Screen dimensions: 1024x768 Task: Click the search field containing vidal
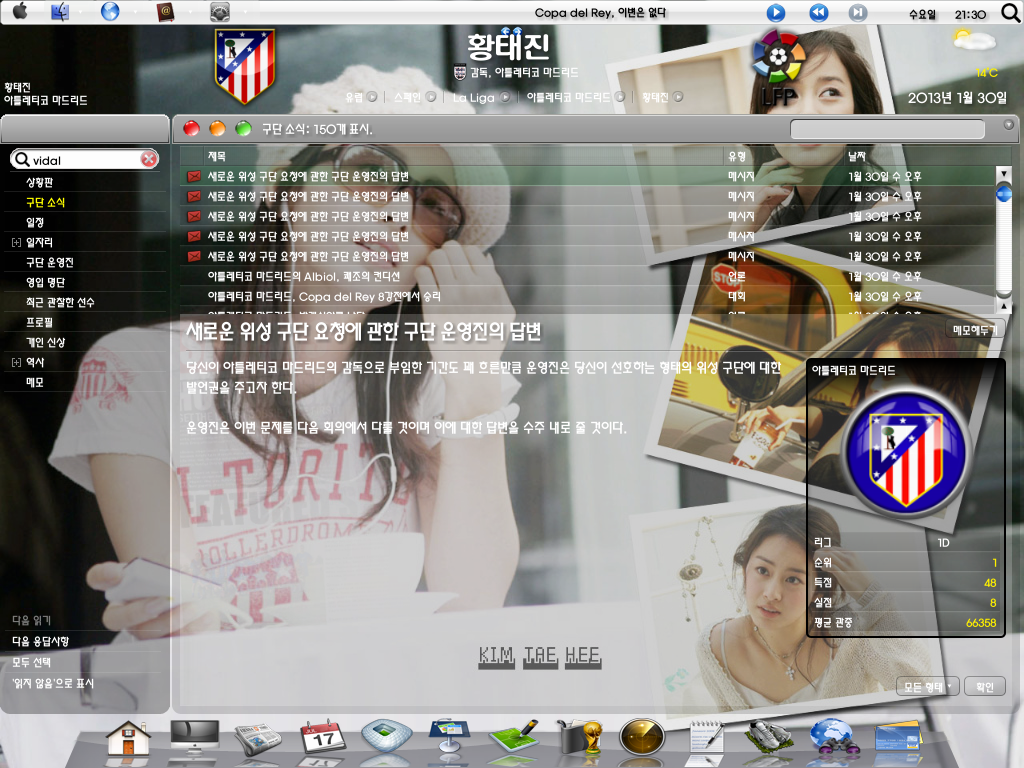pyautogui.click(x=84, y=159)
